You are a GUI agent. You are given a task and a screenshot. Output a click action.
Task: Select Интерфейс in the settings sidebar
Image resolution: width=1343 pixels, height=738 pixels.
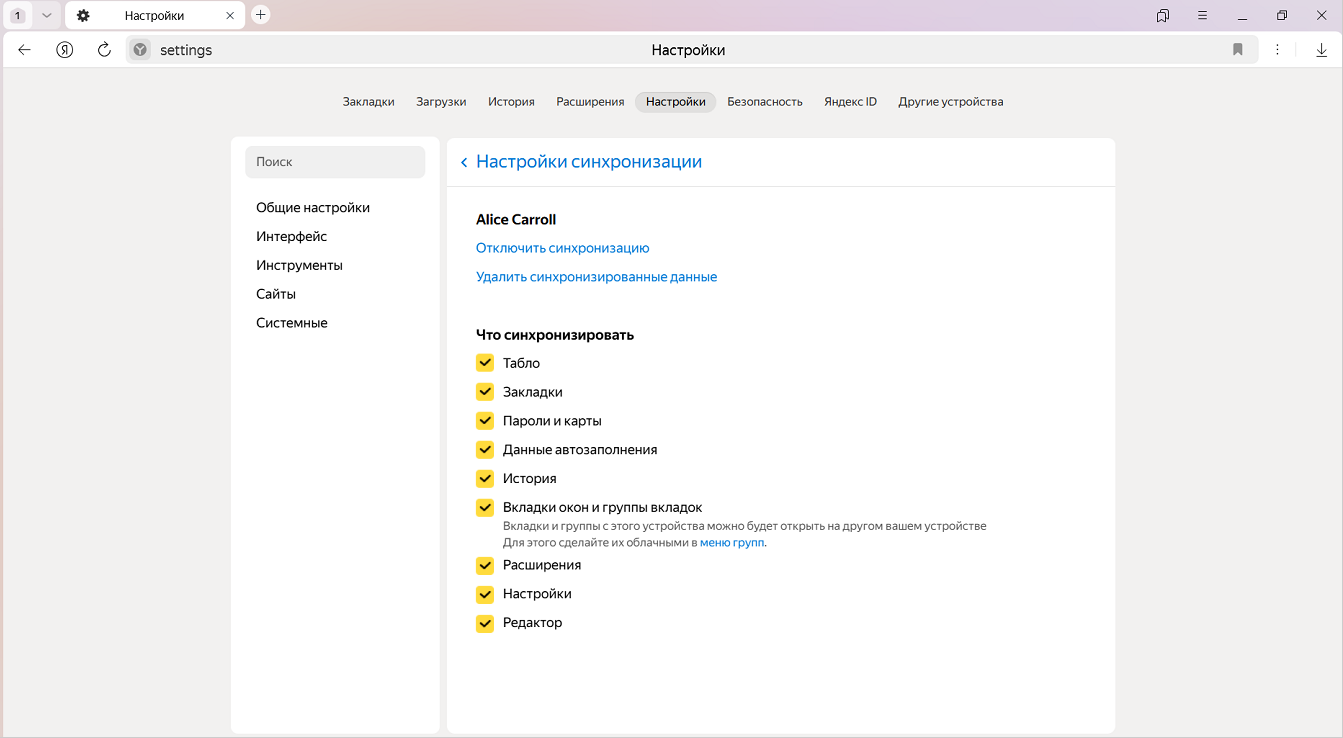pos(291,237)
